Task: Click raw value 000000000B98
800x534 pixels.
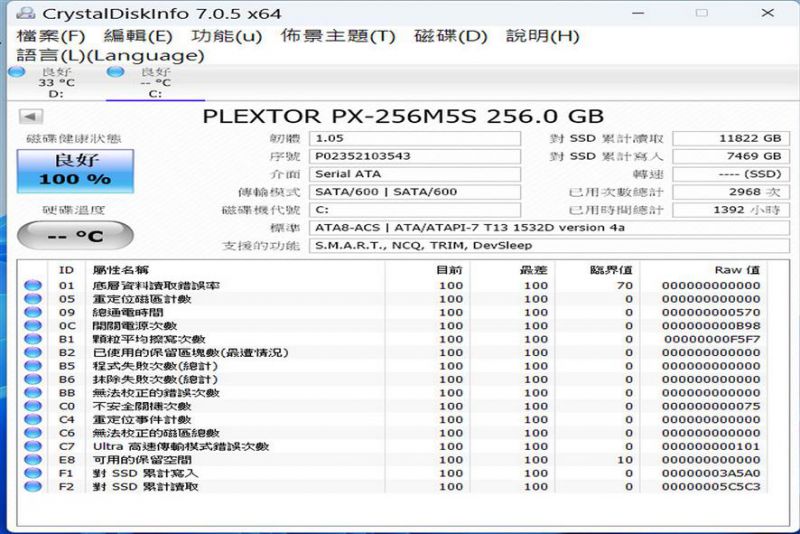Action: click(711, 326)
